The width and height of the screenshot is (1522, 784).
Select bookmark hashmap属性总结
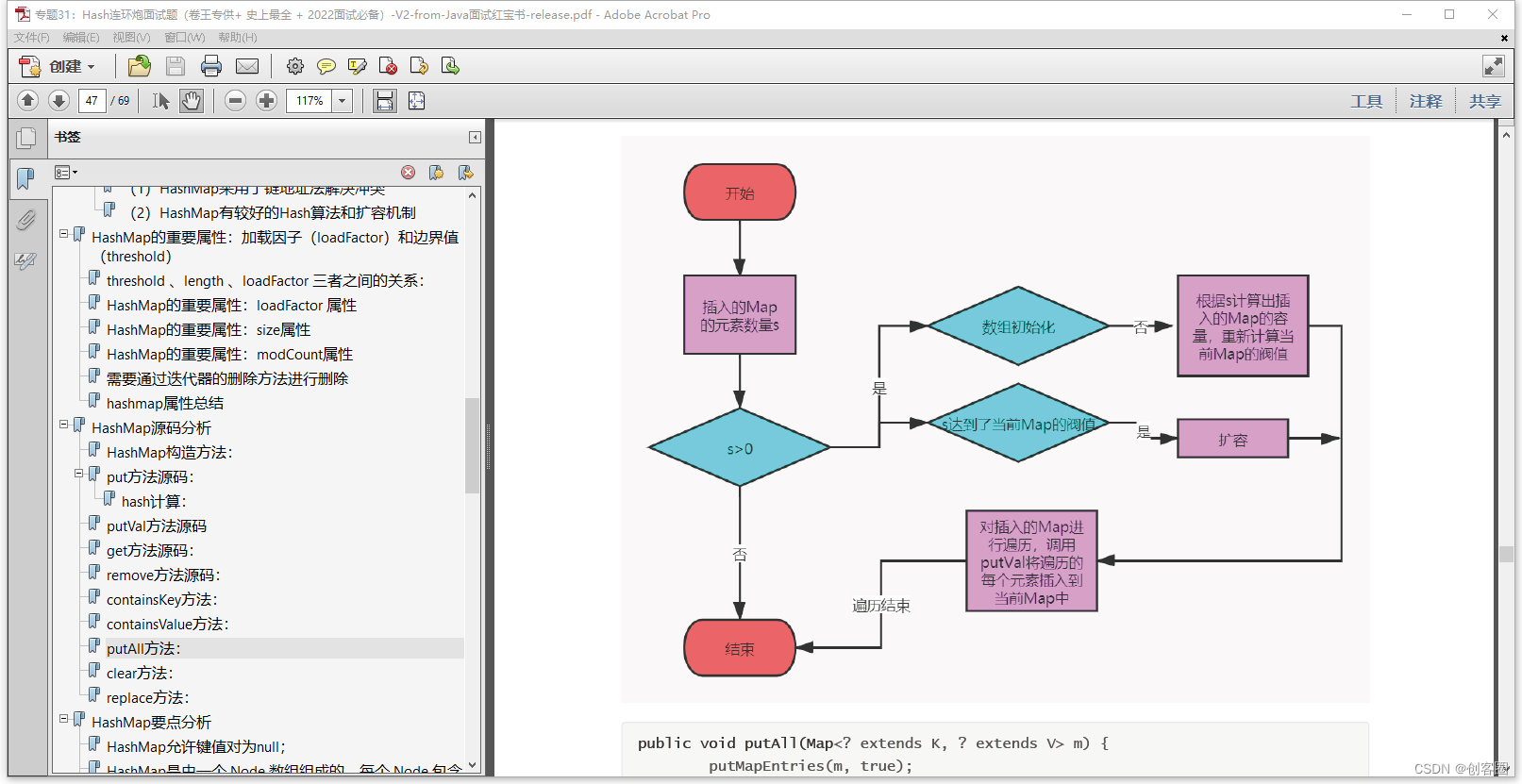[165, 404]
